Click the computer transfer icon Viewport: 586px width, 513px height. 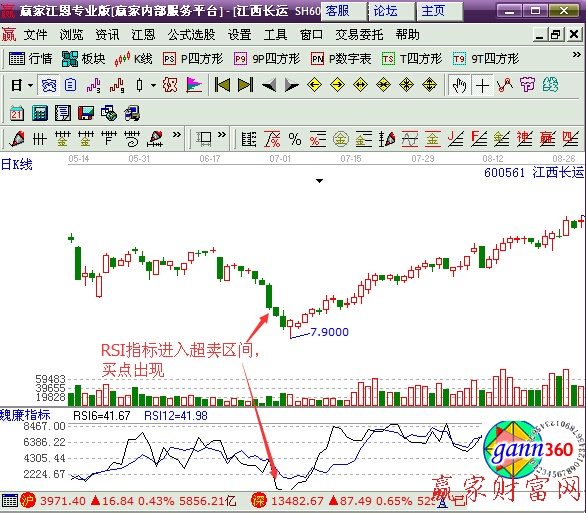pos(132,113)
